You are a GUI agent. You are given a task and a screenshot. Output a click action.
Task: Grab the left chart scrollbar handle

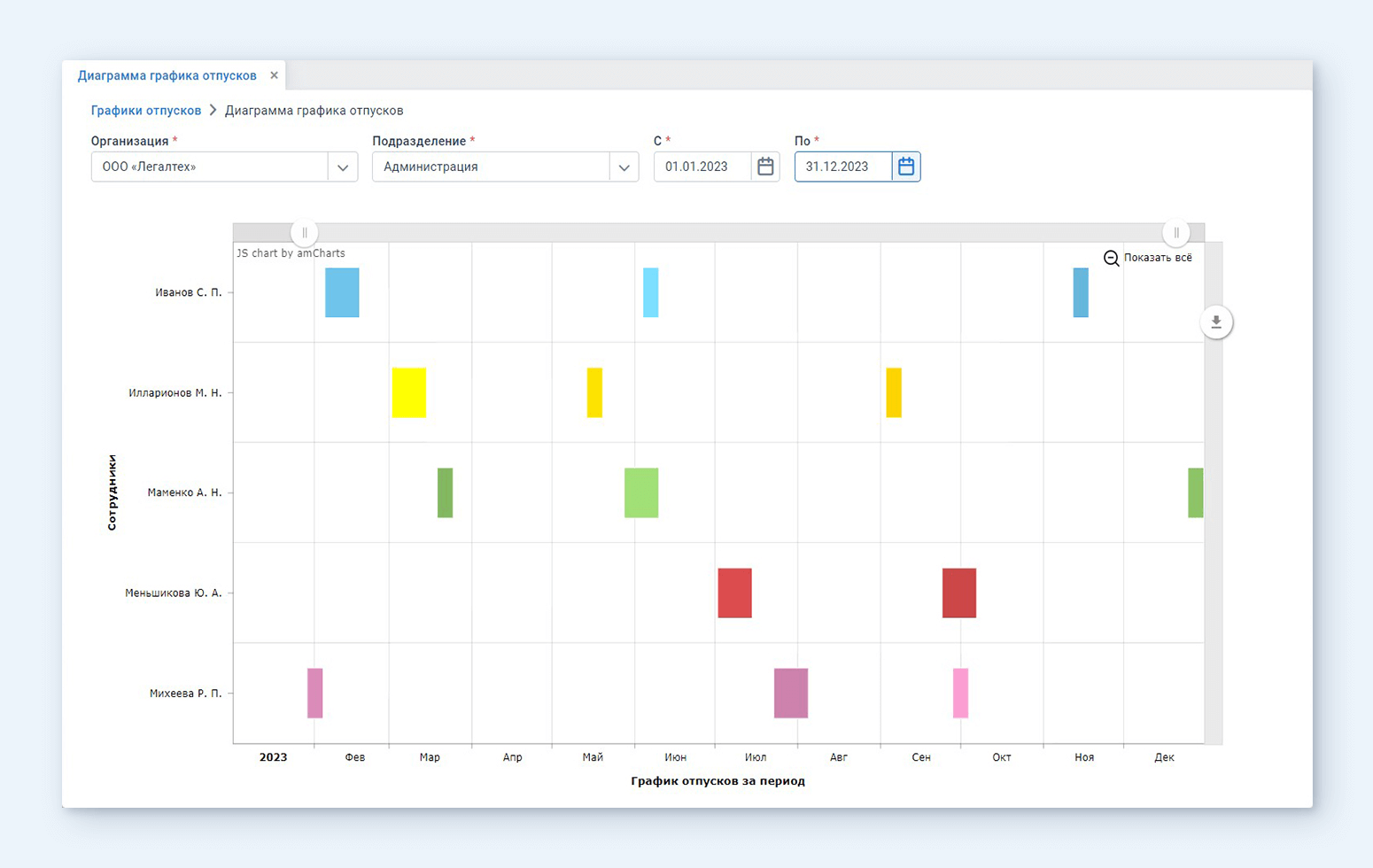coord(304,233)
